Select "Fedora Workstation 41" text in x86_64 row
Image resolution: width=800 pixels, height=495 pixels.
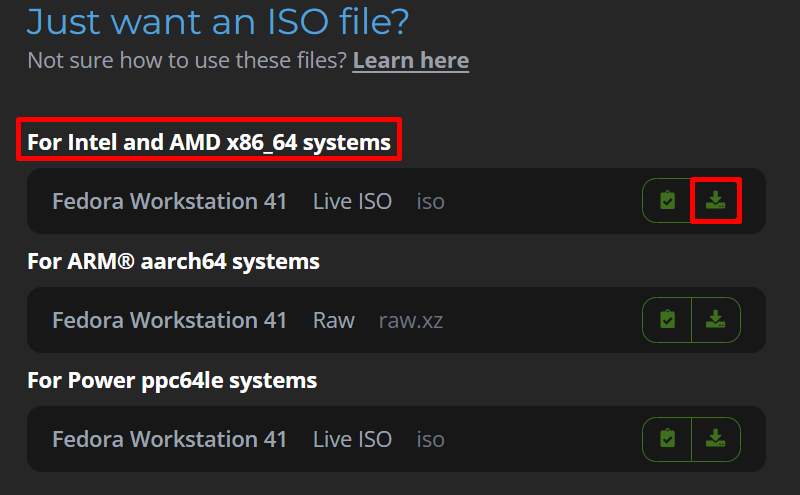coord(169,201)
